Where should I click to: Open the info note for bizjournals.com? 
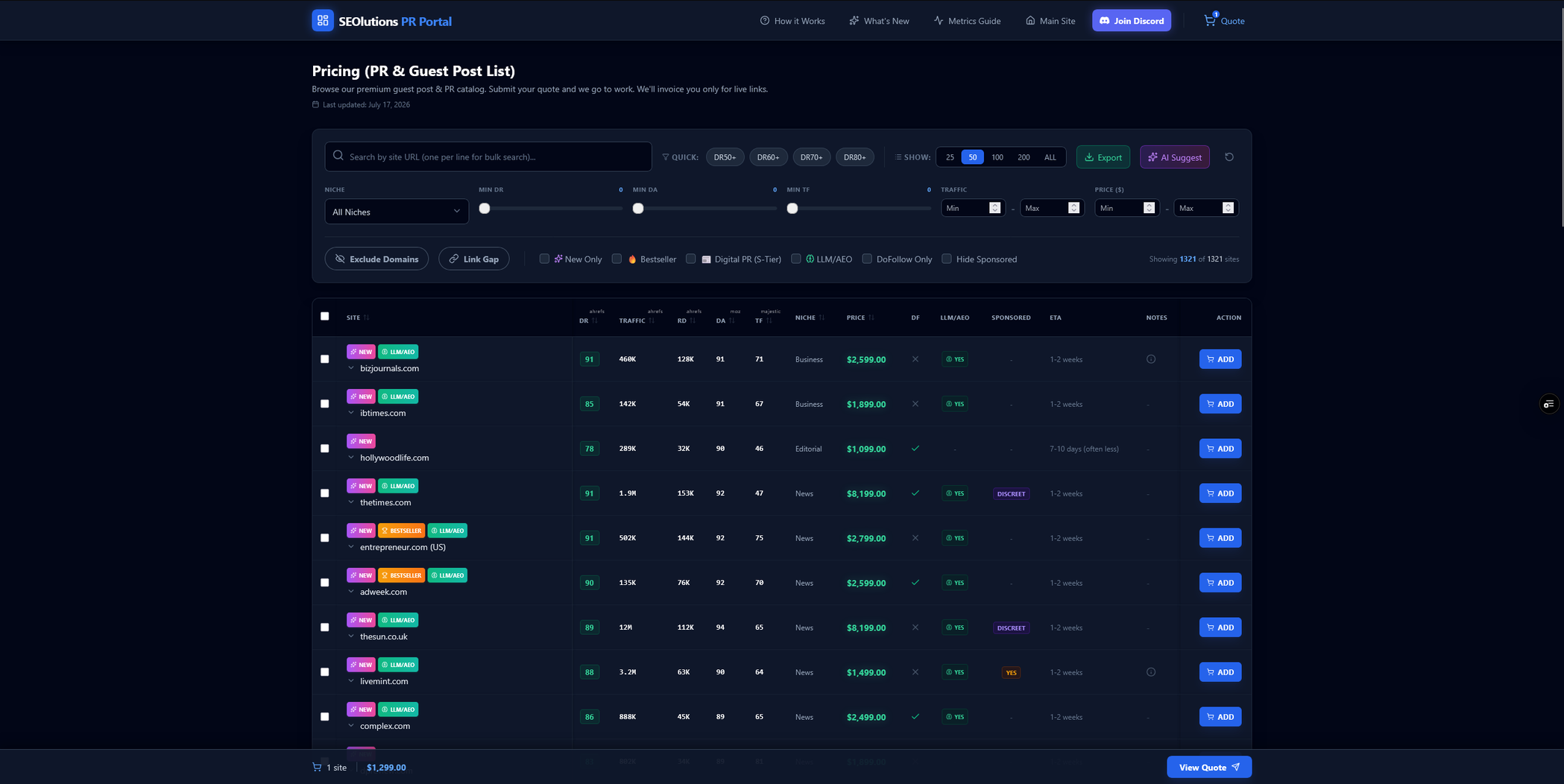click(1151, 359)
